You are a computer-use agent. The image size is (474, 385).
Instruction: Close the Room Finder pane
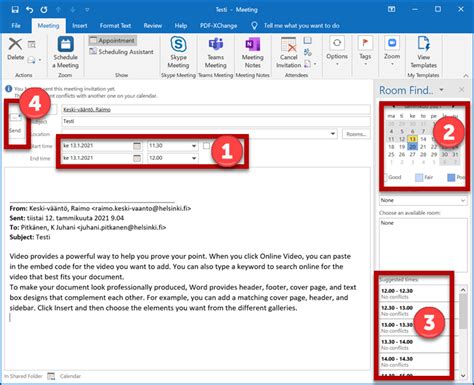pos(461,90)
